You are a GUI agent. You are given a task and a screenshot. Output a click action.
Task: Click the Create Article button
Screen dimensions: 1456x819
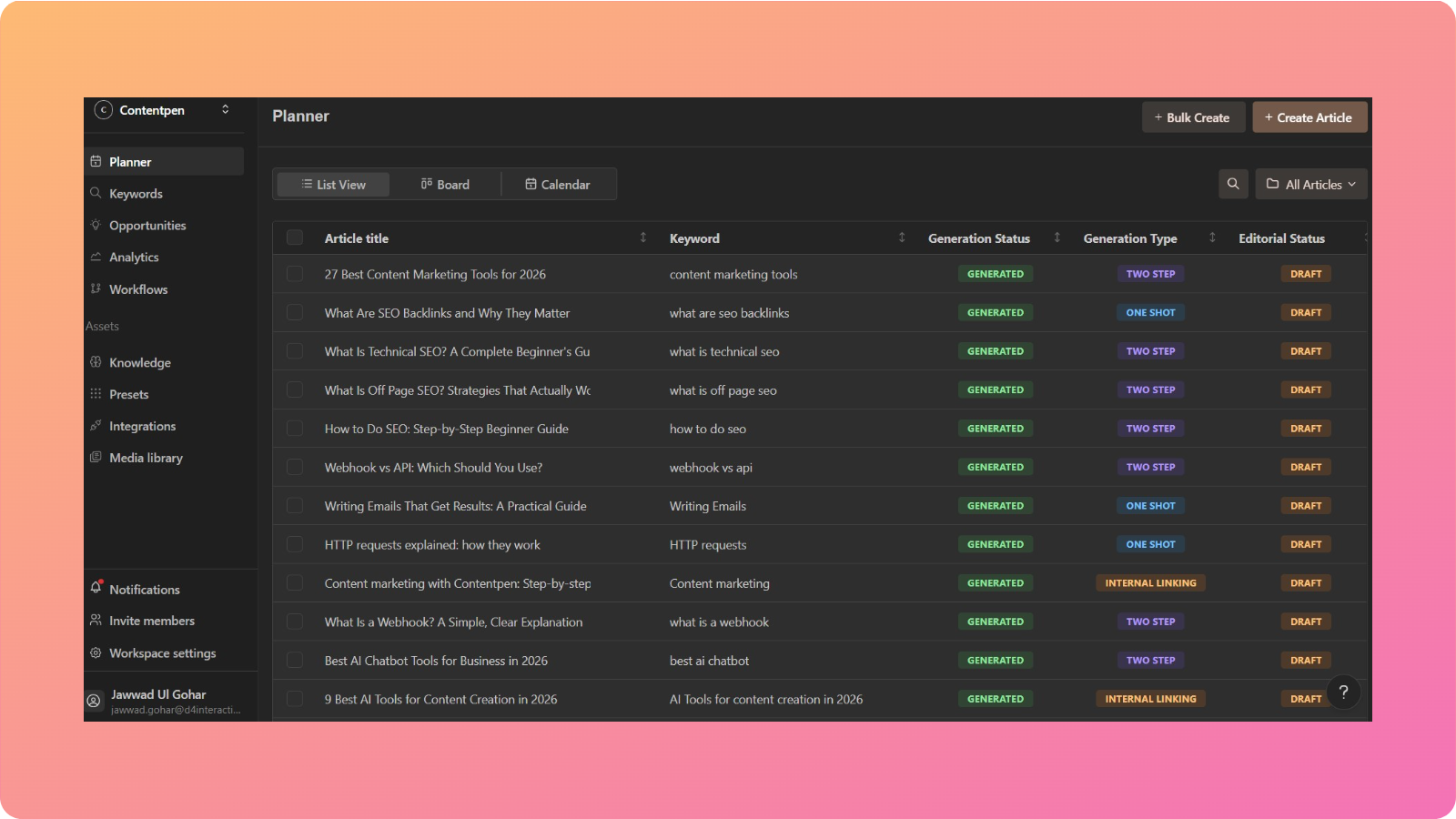[x=1309, y=117]
